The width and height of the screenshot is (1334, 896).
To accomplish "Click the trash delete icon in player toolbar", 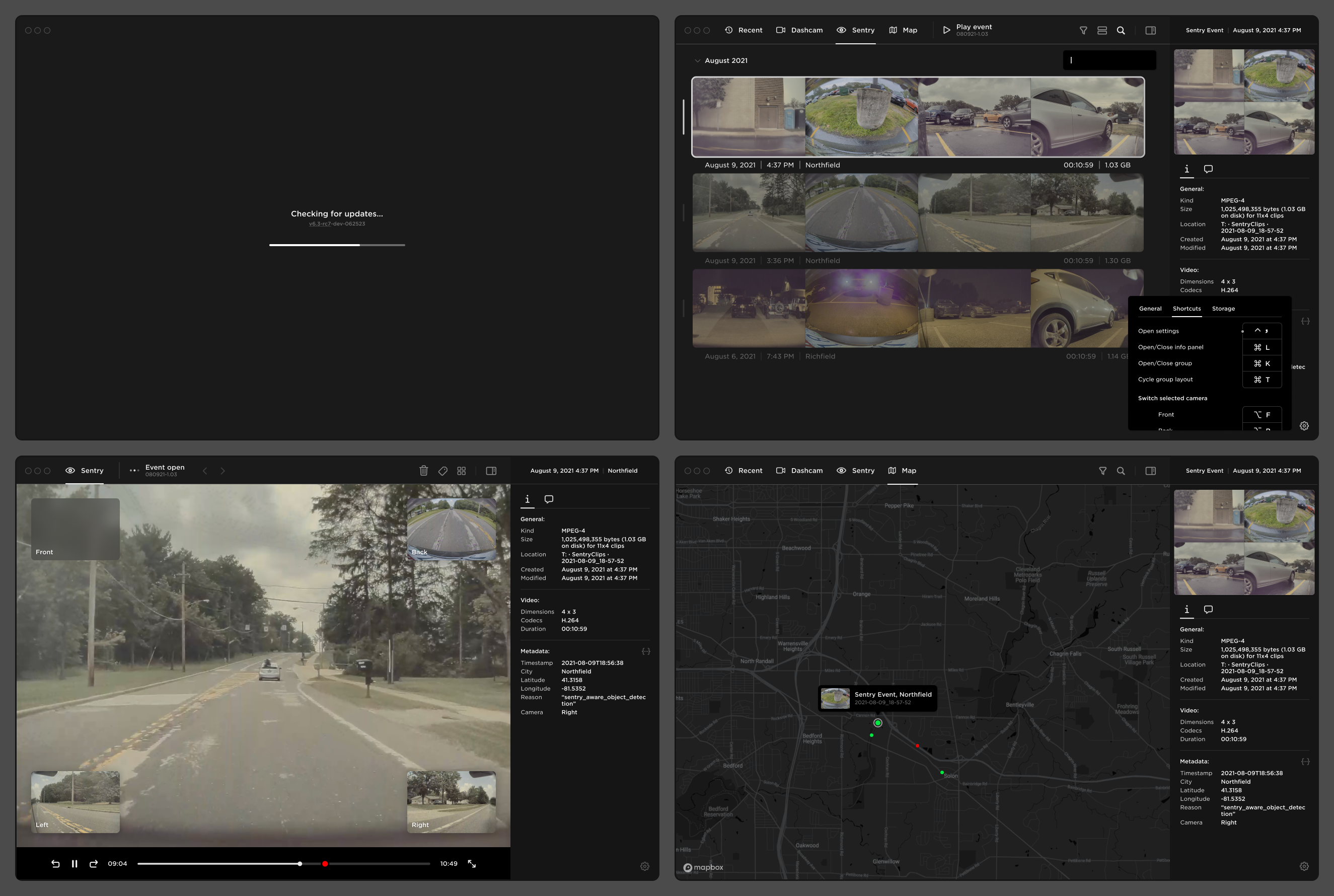I will [x=423, y=471].
